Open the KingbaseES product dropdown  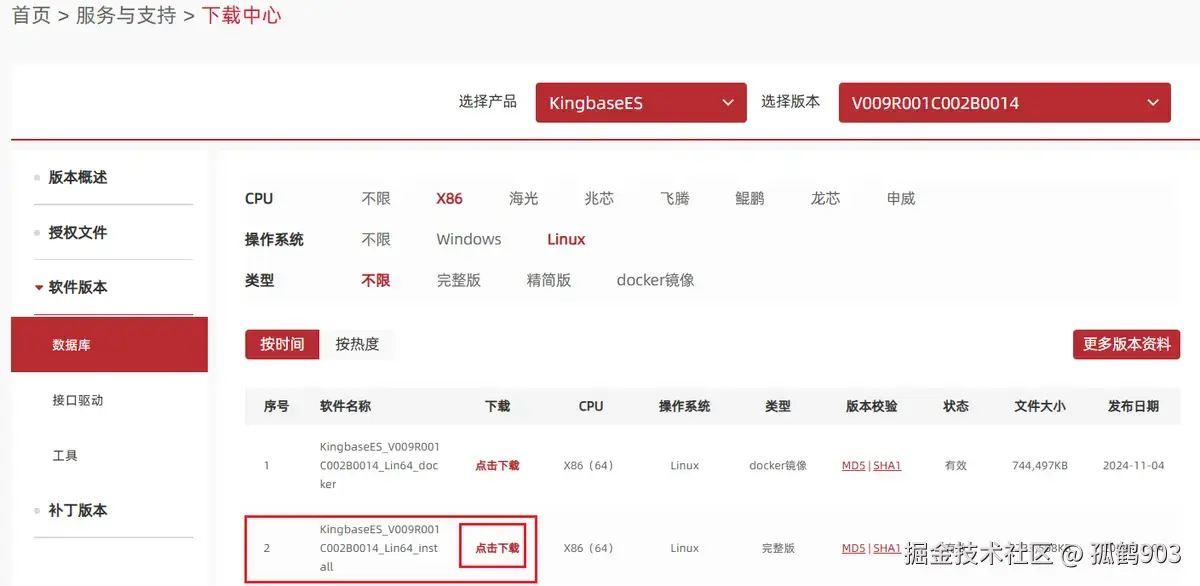(640, 102)
